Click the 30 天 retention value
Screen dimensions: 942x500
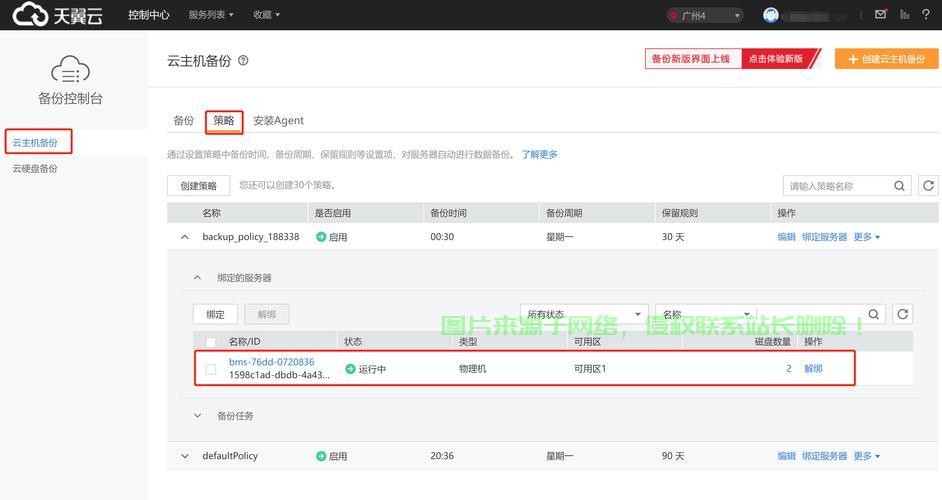point(673,237)
